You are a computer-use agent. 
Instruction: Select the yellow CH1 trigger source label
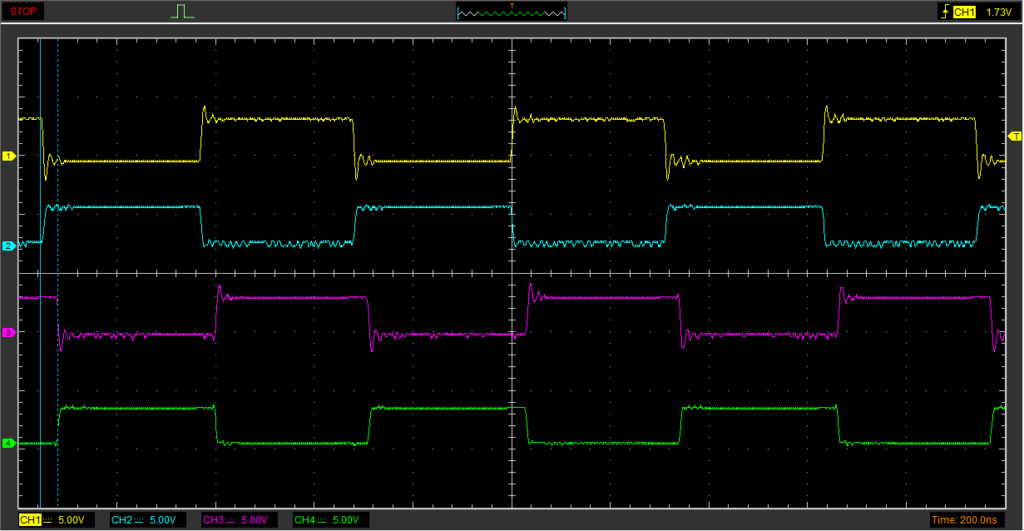coord(964,12)
